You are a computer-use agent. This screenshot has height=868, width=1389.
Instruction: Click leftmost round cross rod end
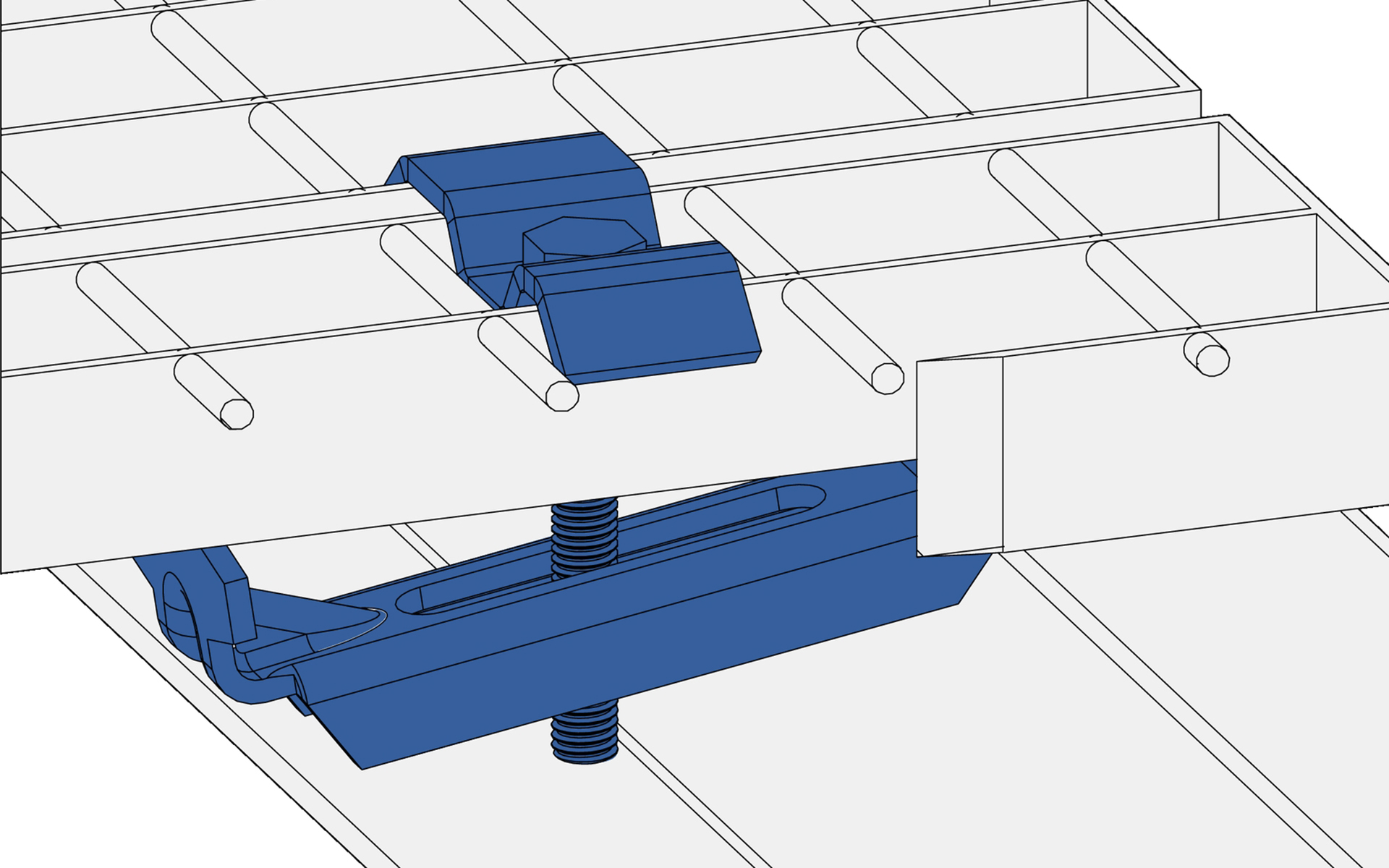coord(237,414)
